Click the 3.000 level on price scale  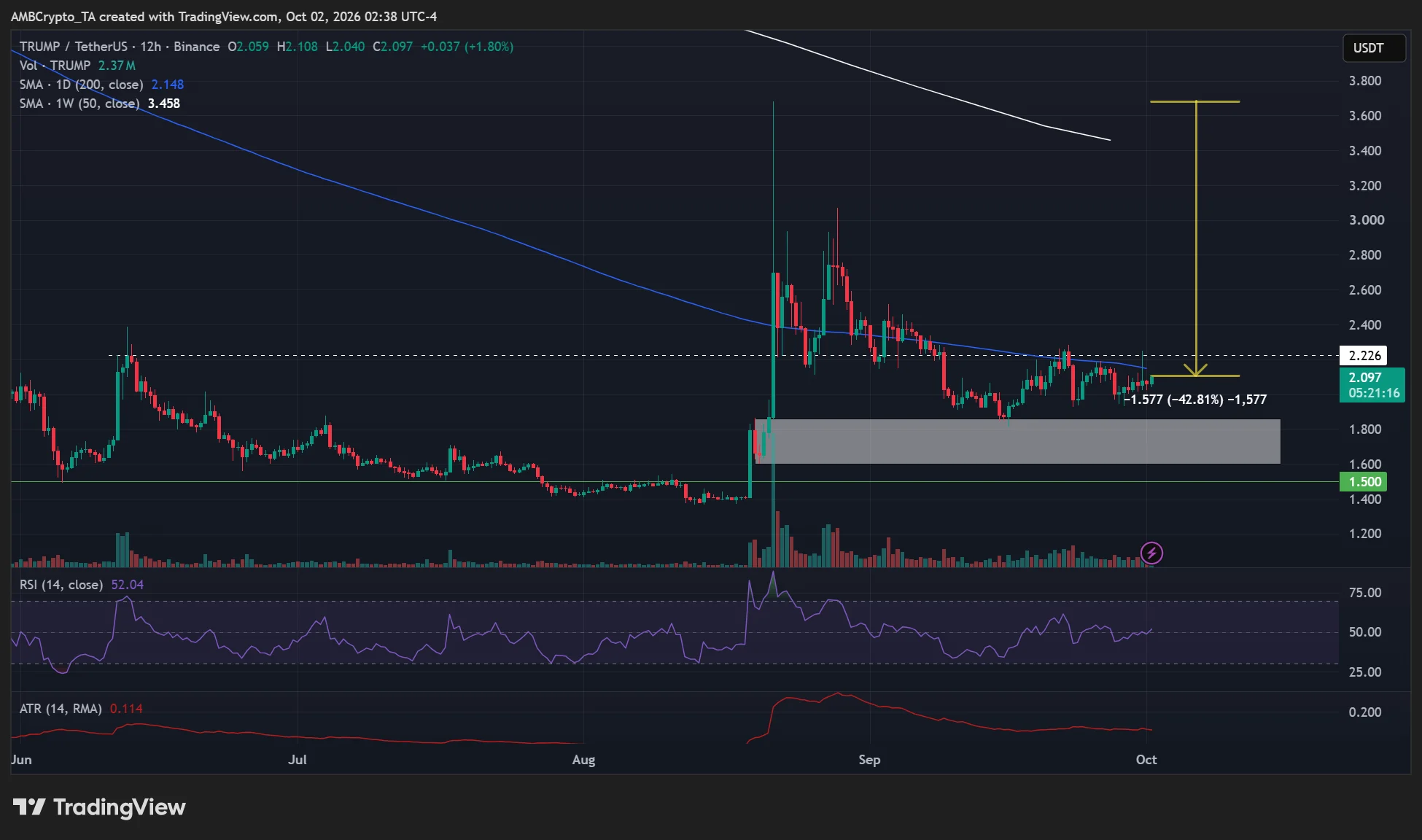1366,220
